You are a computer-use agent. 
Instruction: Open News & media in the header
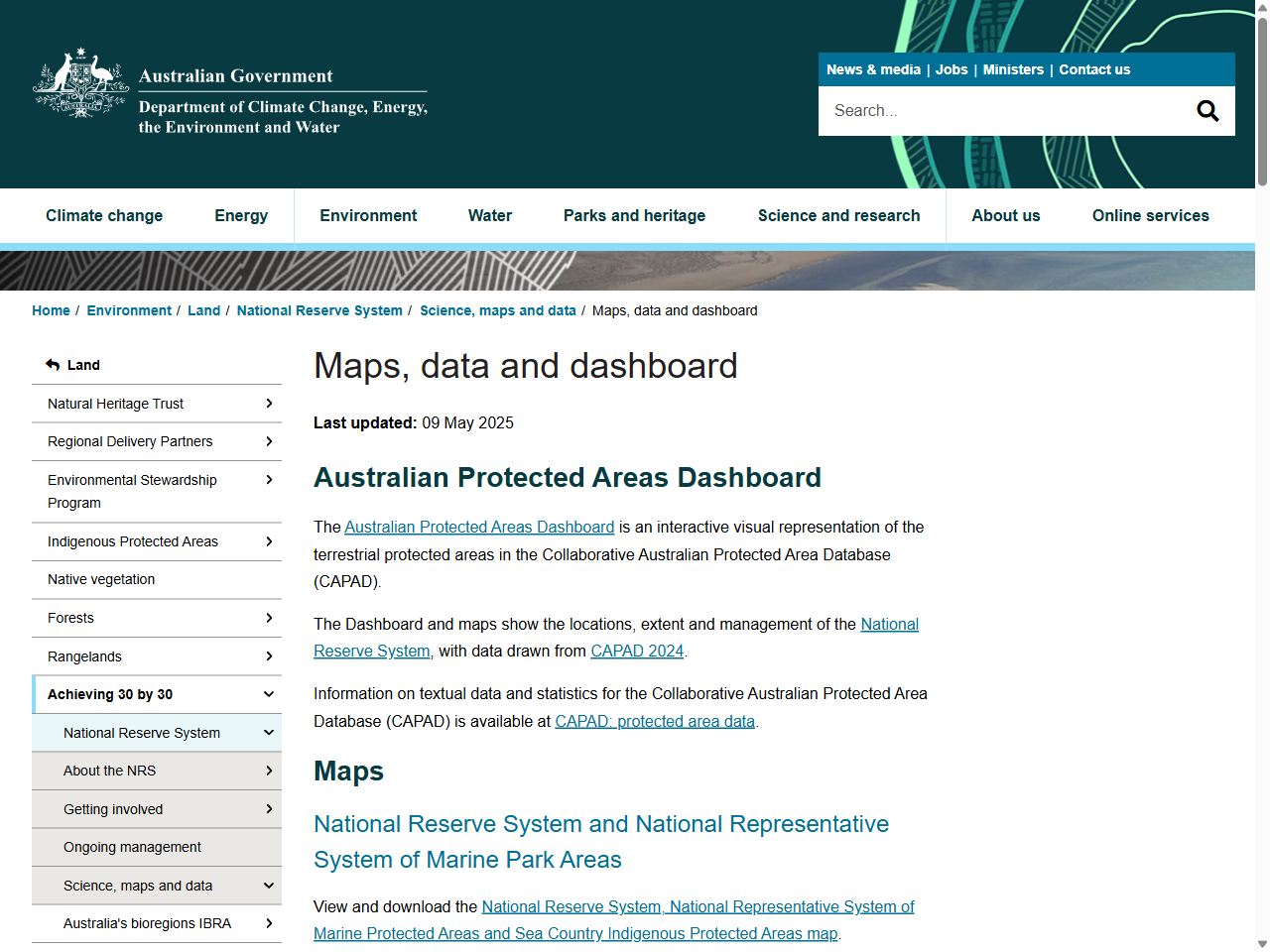873,69
